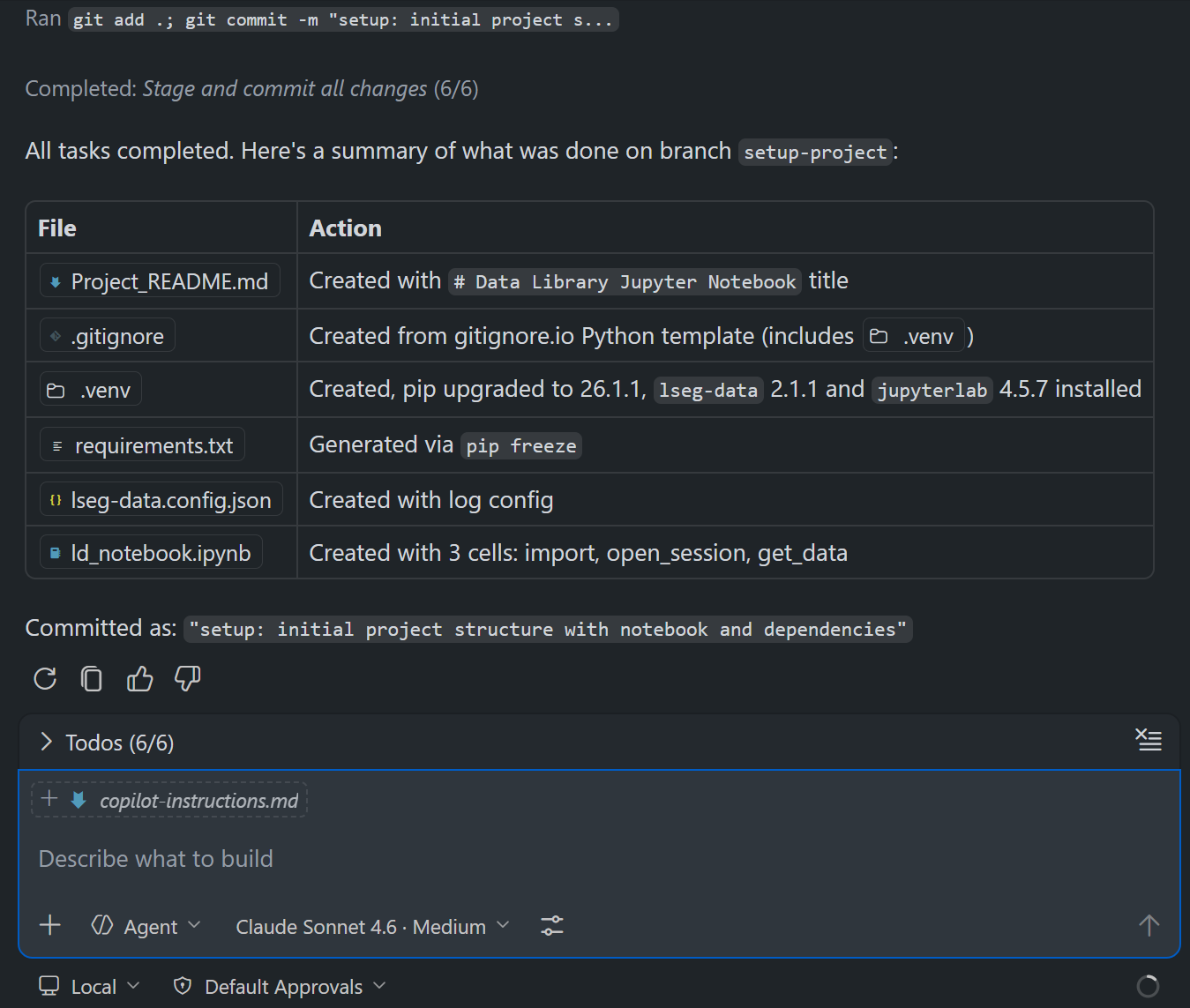Give the response a thumbs down
This screenshot has width=1190, height=1008.
point(188,678)
